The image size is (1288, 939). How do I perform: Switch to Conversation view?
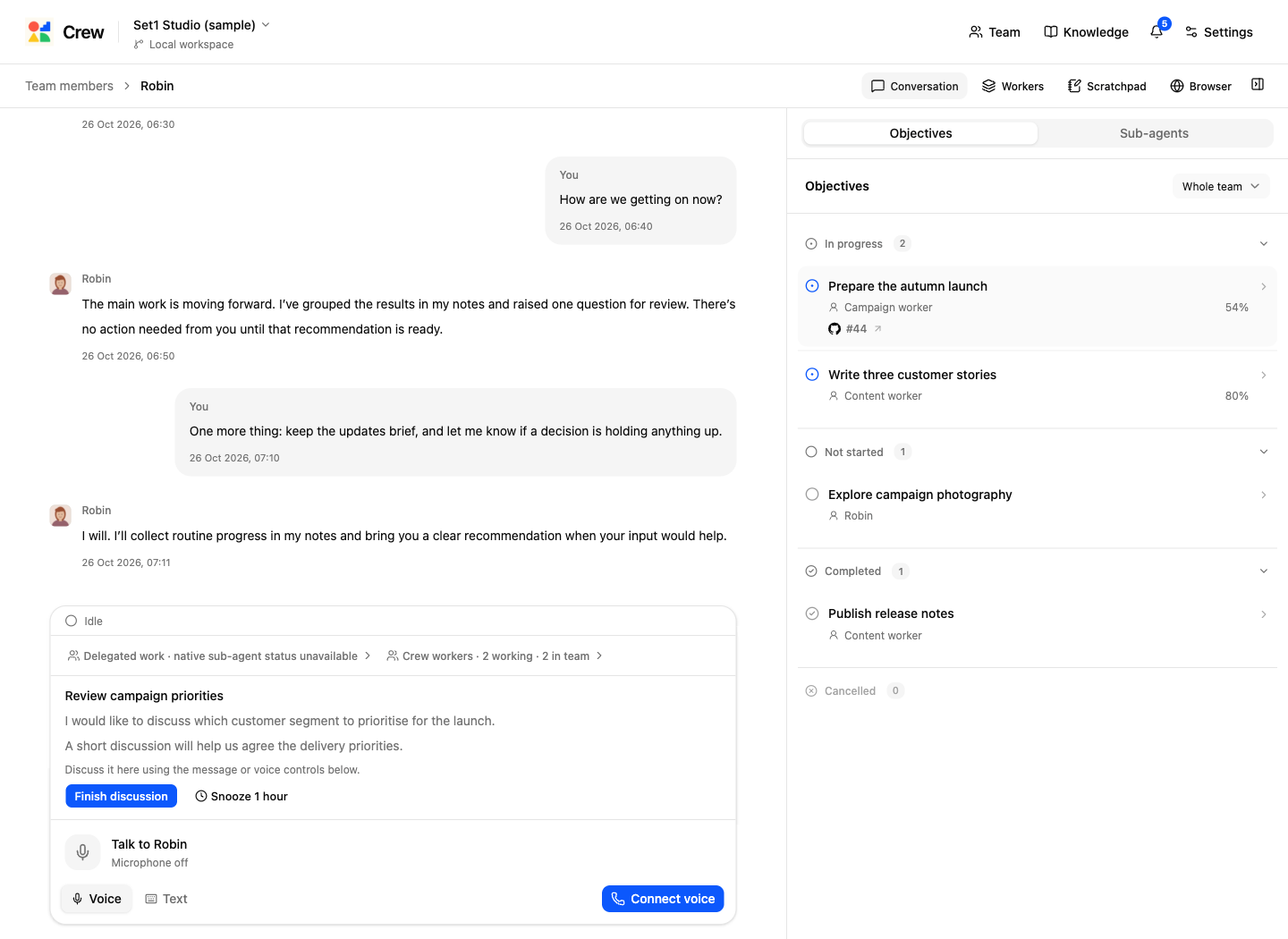(914, 86)
